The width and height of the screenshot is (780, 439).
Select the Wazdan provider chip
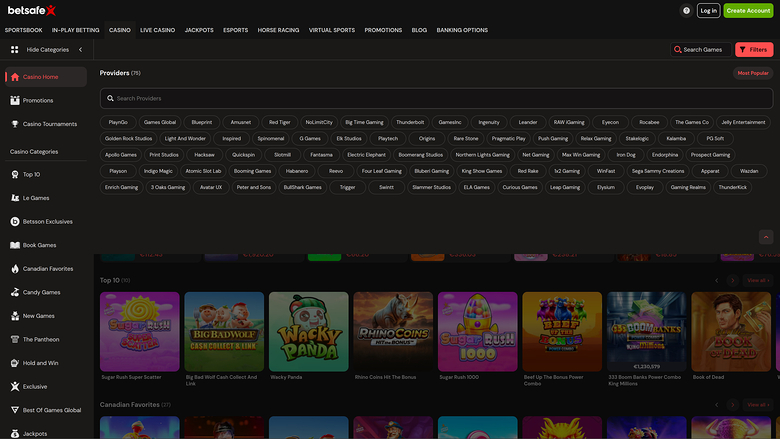pyautogui.click(x=749, y=171)
